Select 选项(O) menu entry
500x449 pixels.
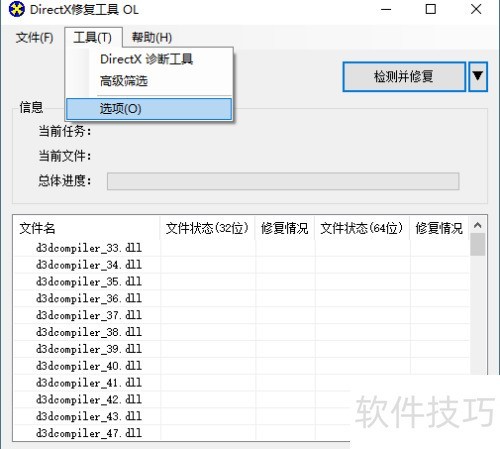point(149,109)
